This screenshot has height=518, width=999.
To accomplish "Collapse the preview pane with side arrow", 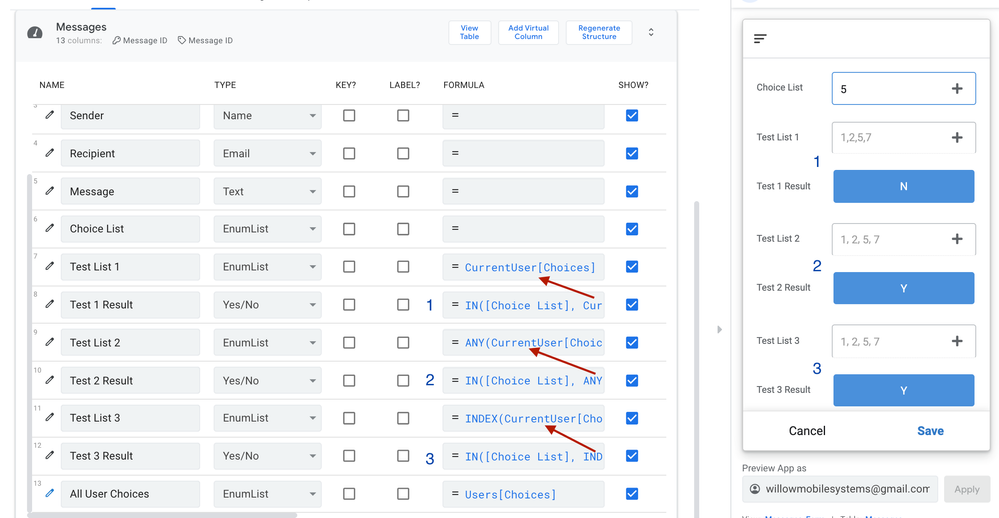I will coord(719,329).
